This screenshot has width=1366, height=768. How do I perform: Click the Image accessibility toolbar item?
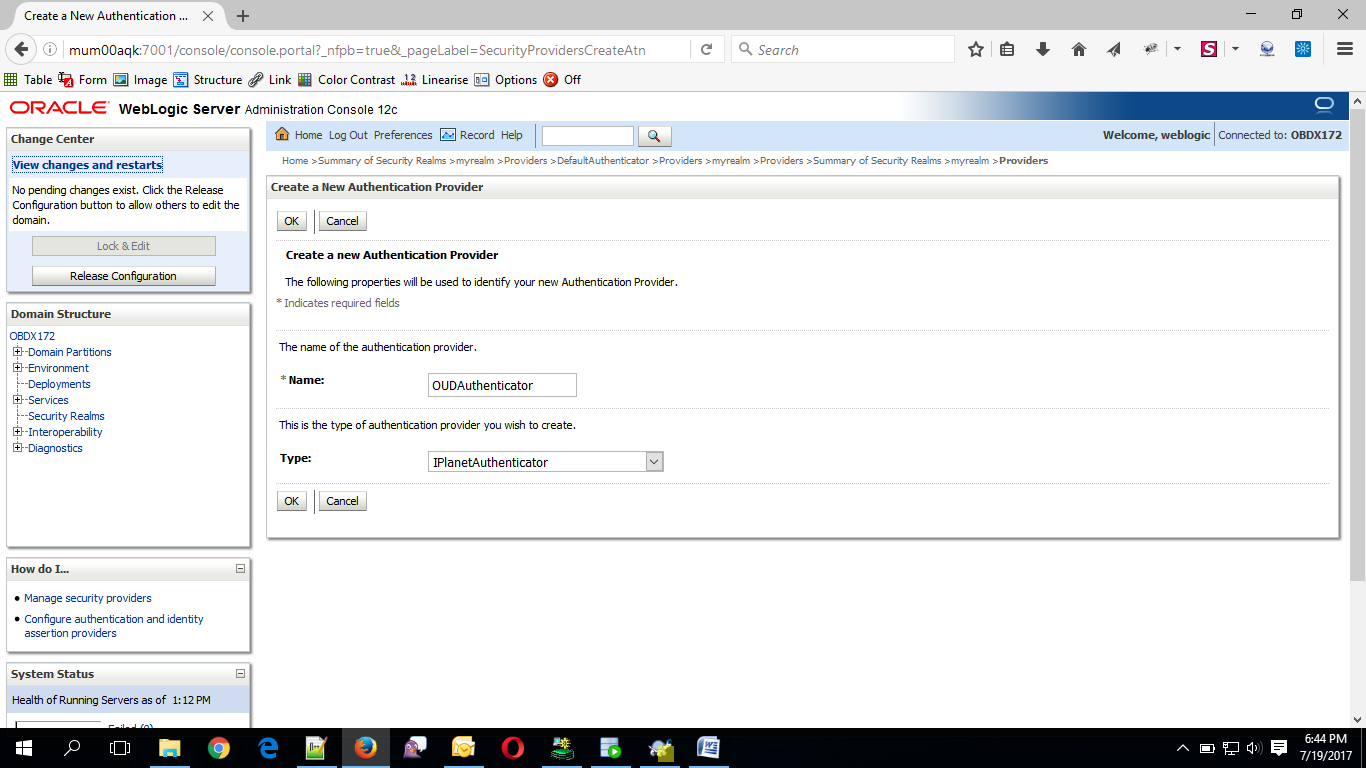pyautogui.click(x=140, y=80)
